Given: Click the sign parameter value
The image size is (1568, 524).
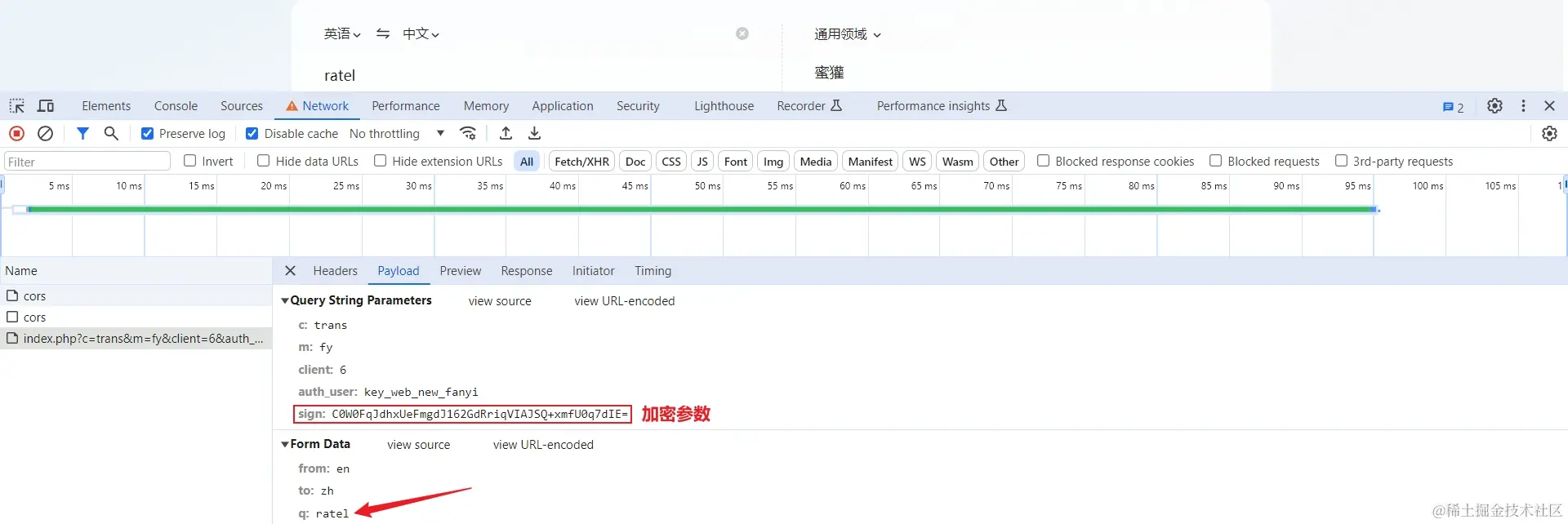Looking at the screenshot, I should pos(480,414).
